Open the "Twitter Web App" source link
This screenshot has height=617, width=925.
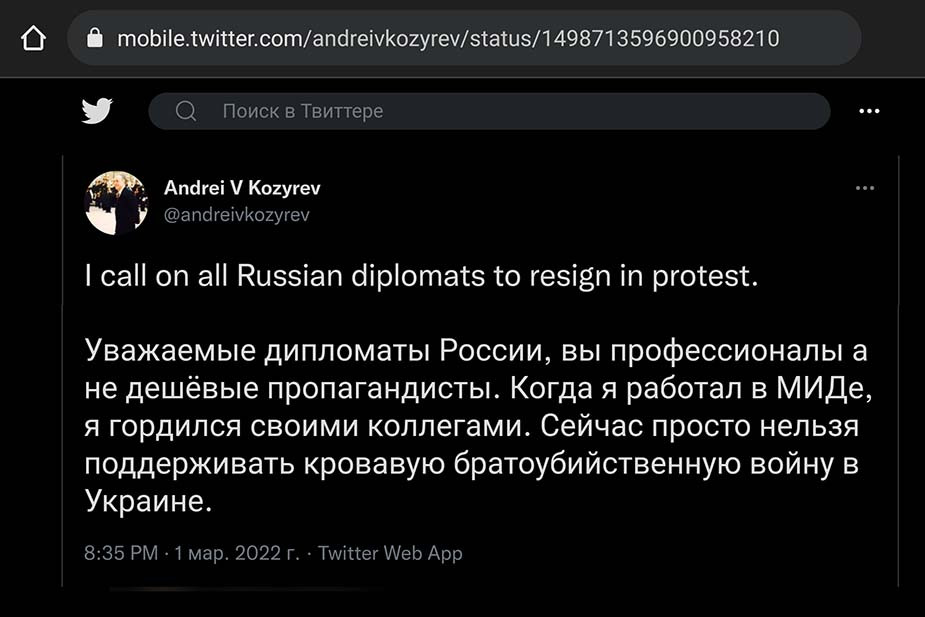click(390, 553)
